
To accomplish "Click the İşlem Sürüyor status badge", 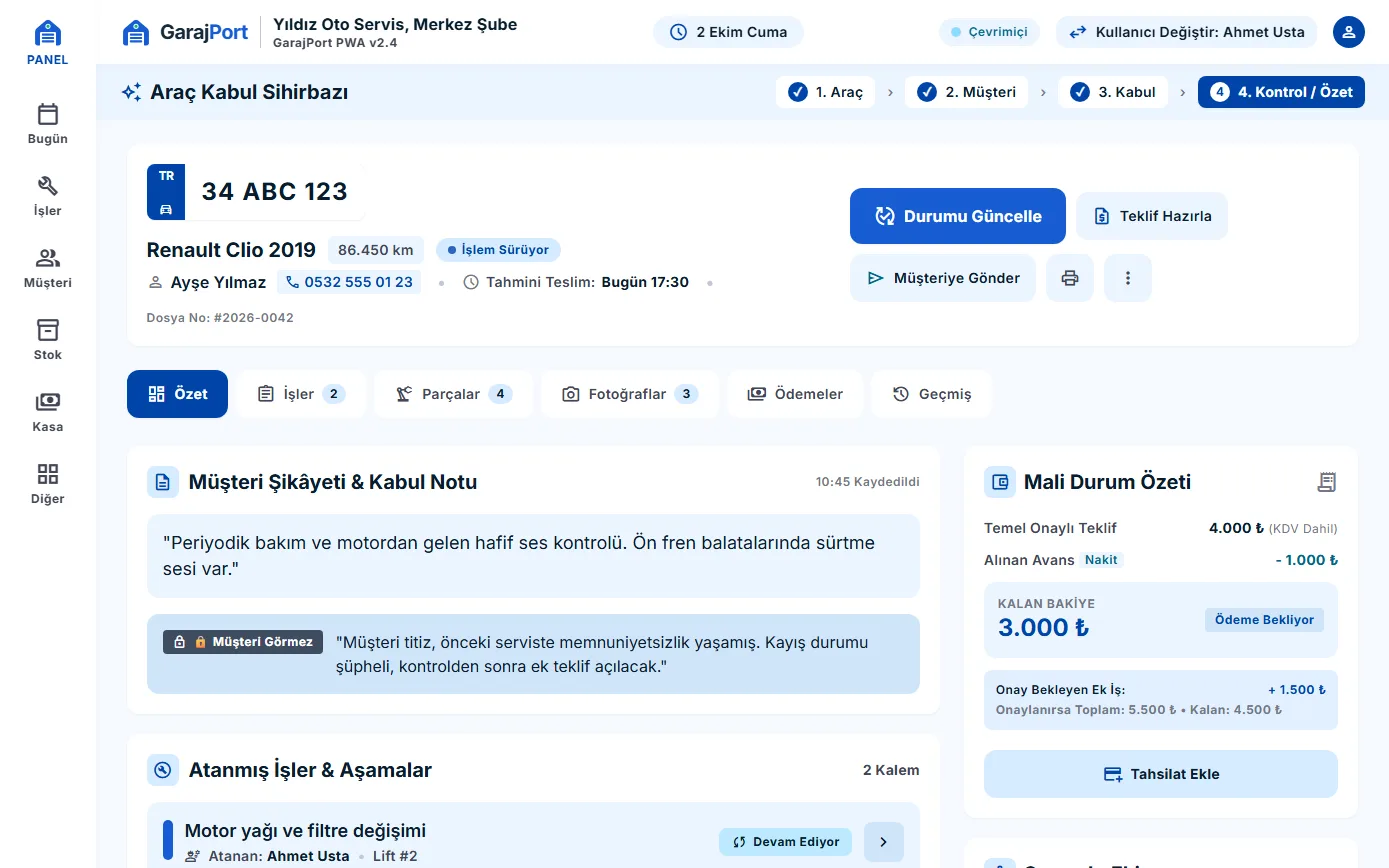I will [499, 250].
